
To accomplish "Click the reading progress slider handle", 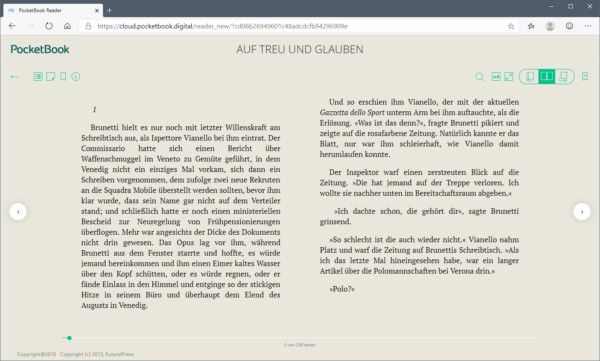I will pyautogui.click(x=69, y=338).
